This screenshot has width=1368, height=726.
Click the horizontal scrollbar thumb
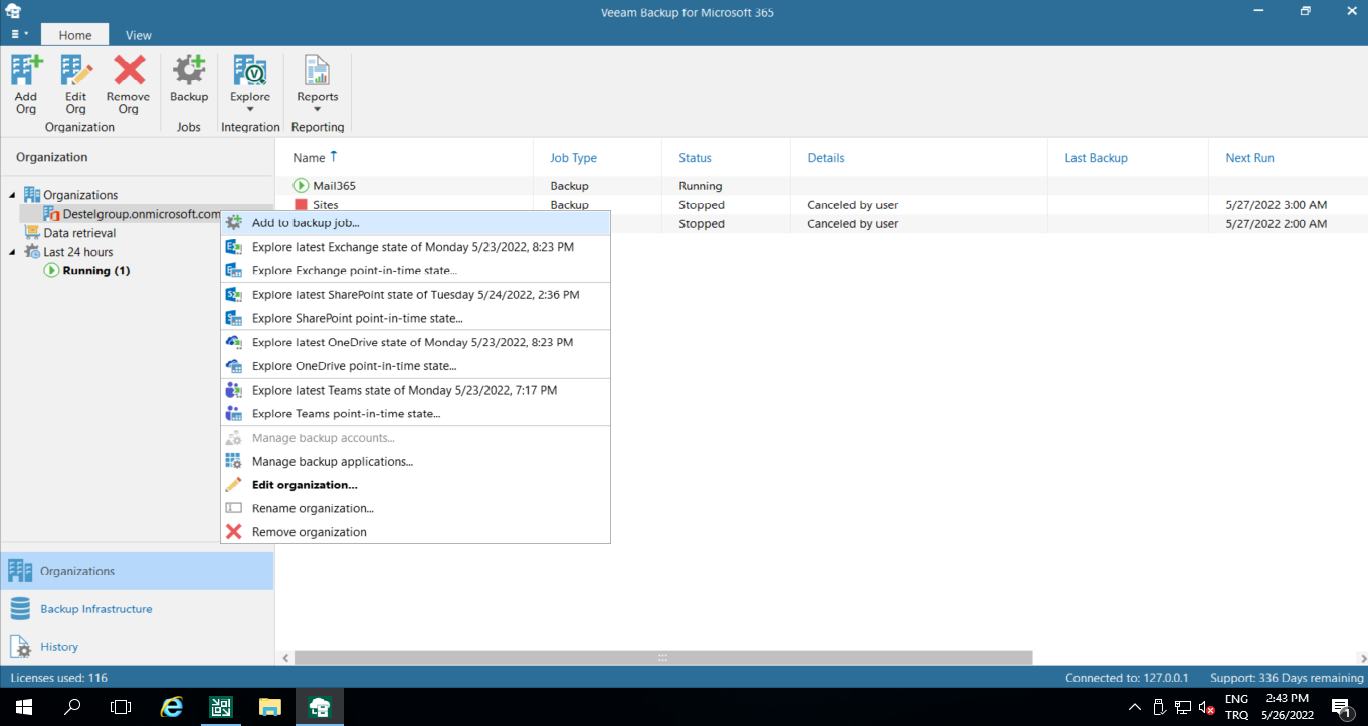click(x=663, y=658)
